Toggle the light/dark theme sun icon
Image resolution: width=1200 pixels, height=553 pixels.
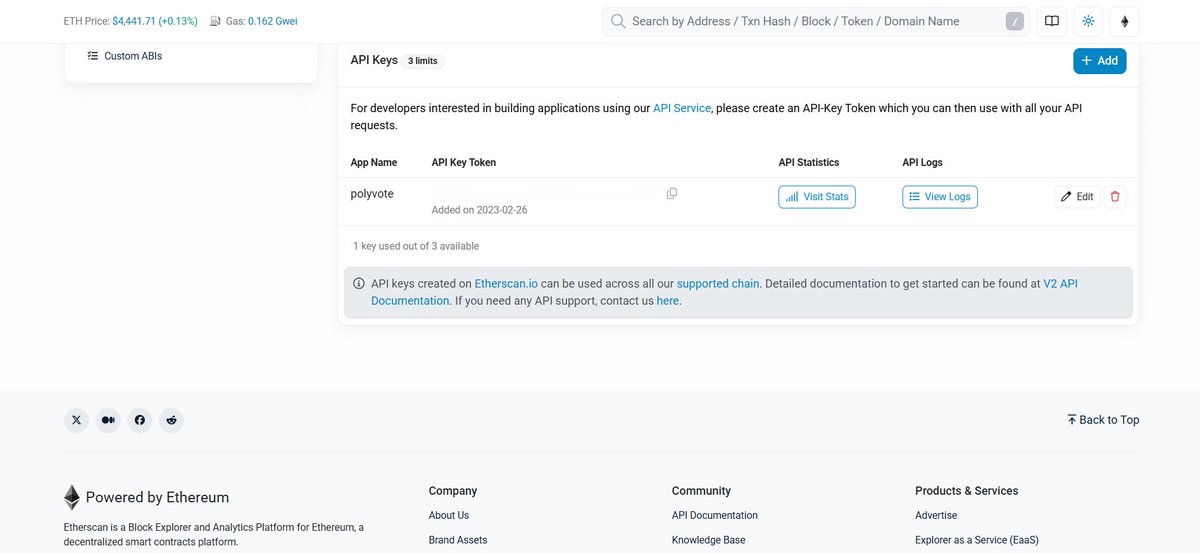[1088, 21]
